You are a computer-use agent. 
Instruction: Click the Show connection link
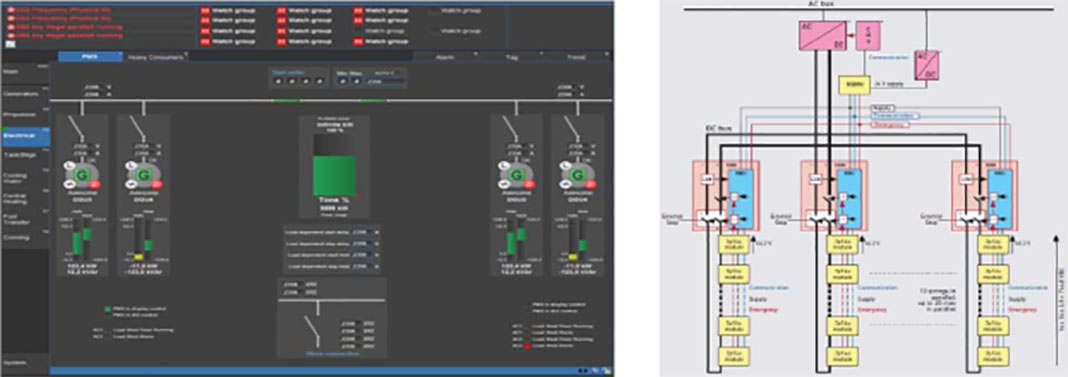click(333, 353)
